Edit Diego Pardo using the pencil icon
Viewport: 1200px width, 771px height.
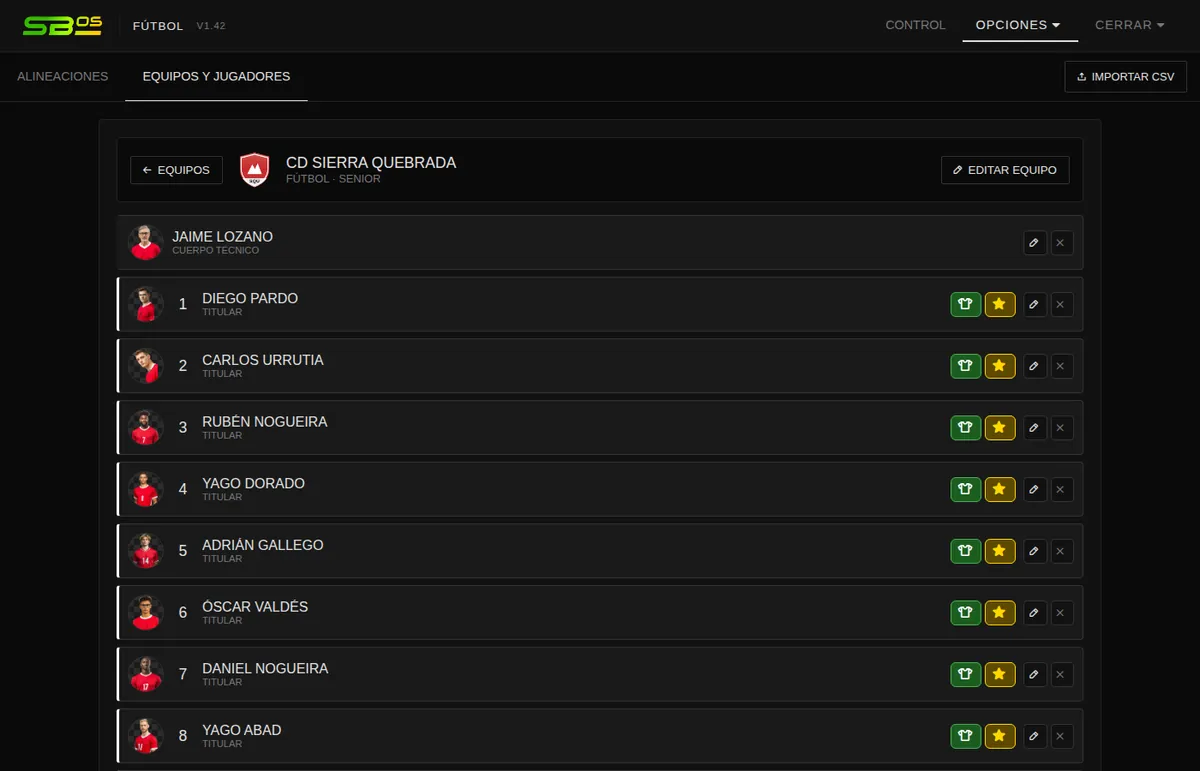pos(1035,305)
